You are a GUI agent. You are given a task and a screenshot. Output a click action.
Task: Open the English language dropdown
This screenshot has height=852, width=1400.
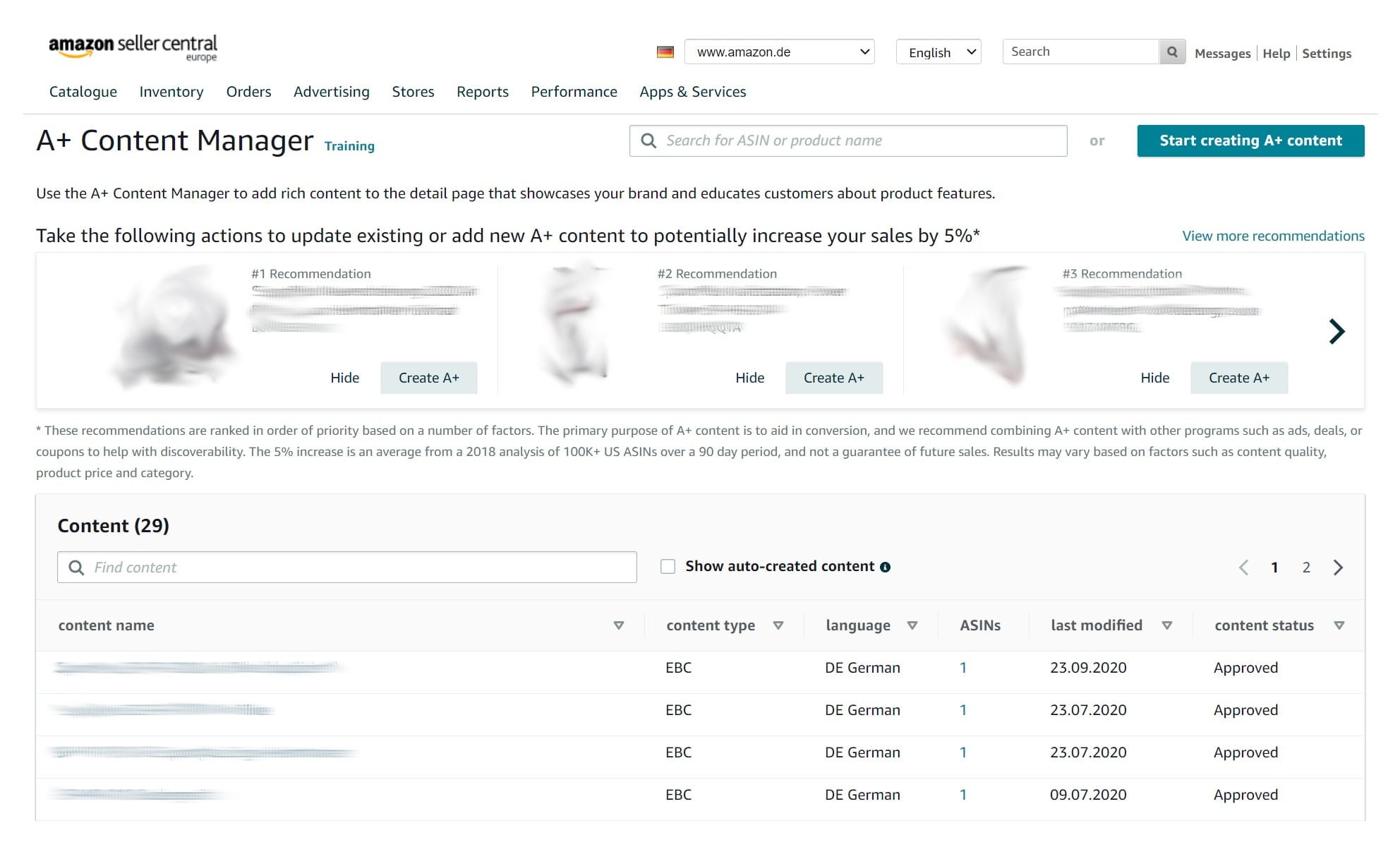coord(939,52)
